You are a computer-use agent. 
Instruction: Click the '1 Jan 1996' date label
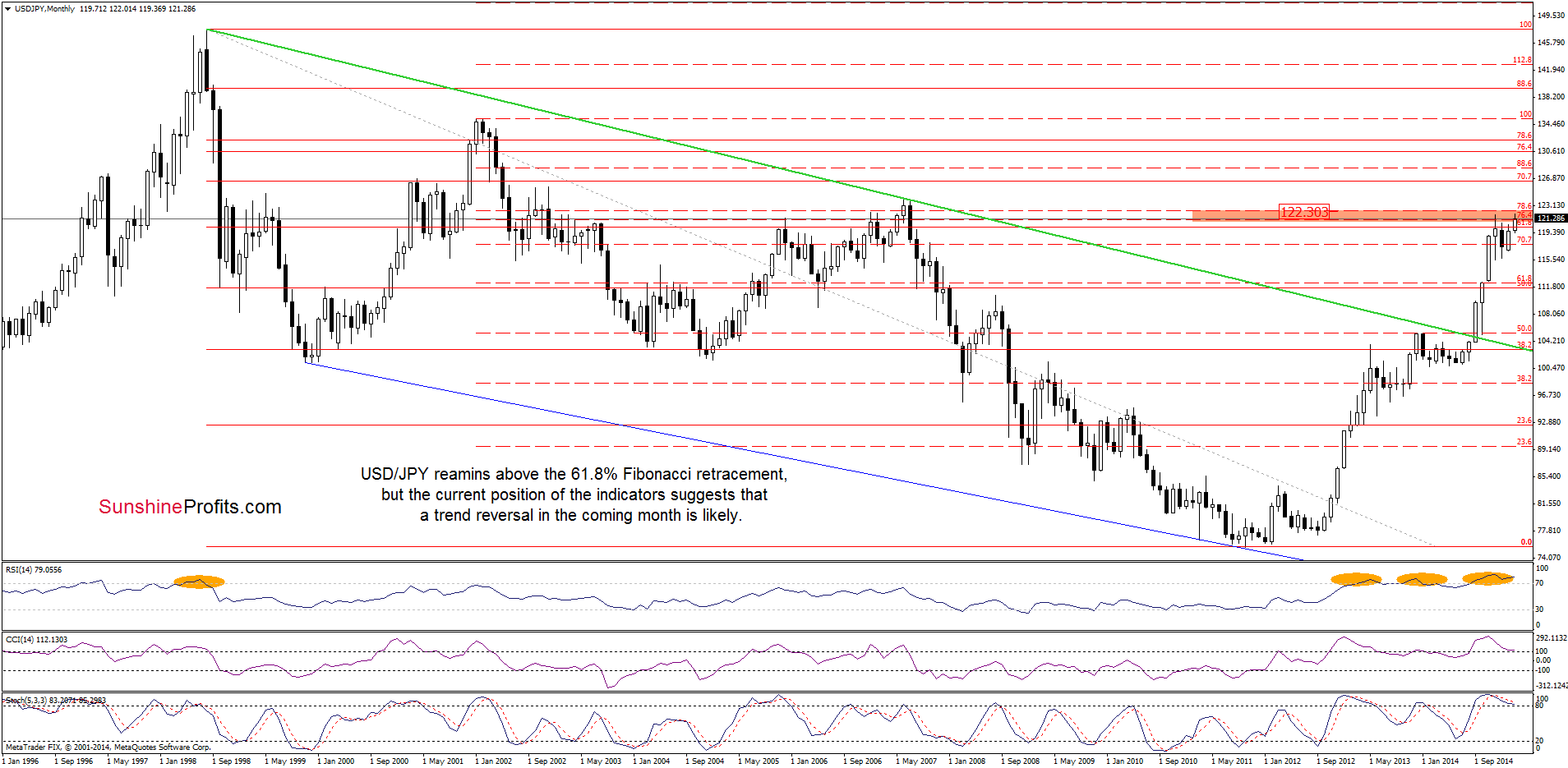point(21,761)
